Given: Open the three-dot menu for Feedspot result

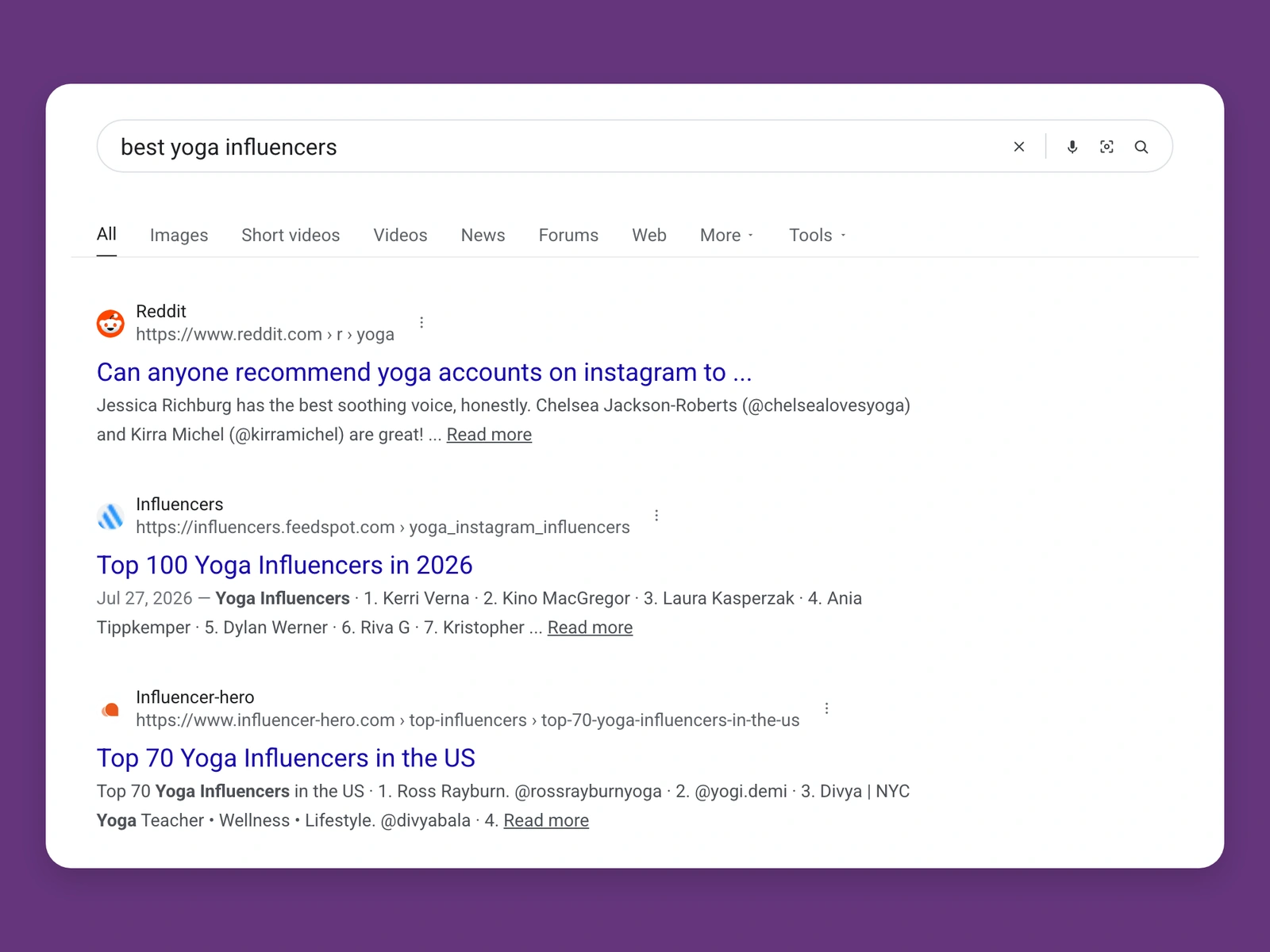Looking at the screenshot, I should (x=656, y=515).
